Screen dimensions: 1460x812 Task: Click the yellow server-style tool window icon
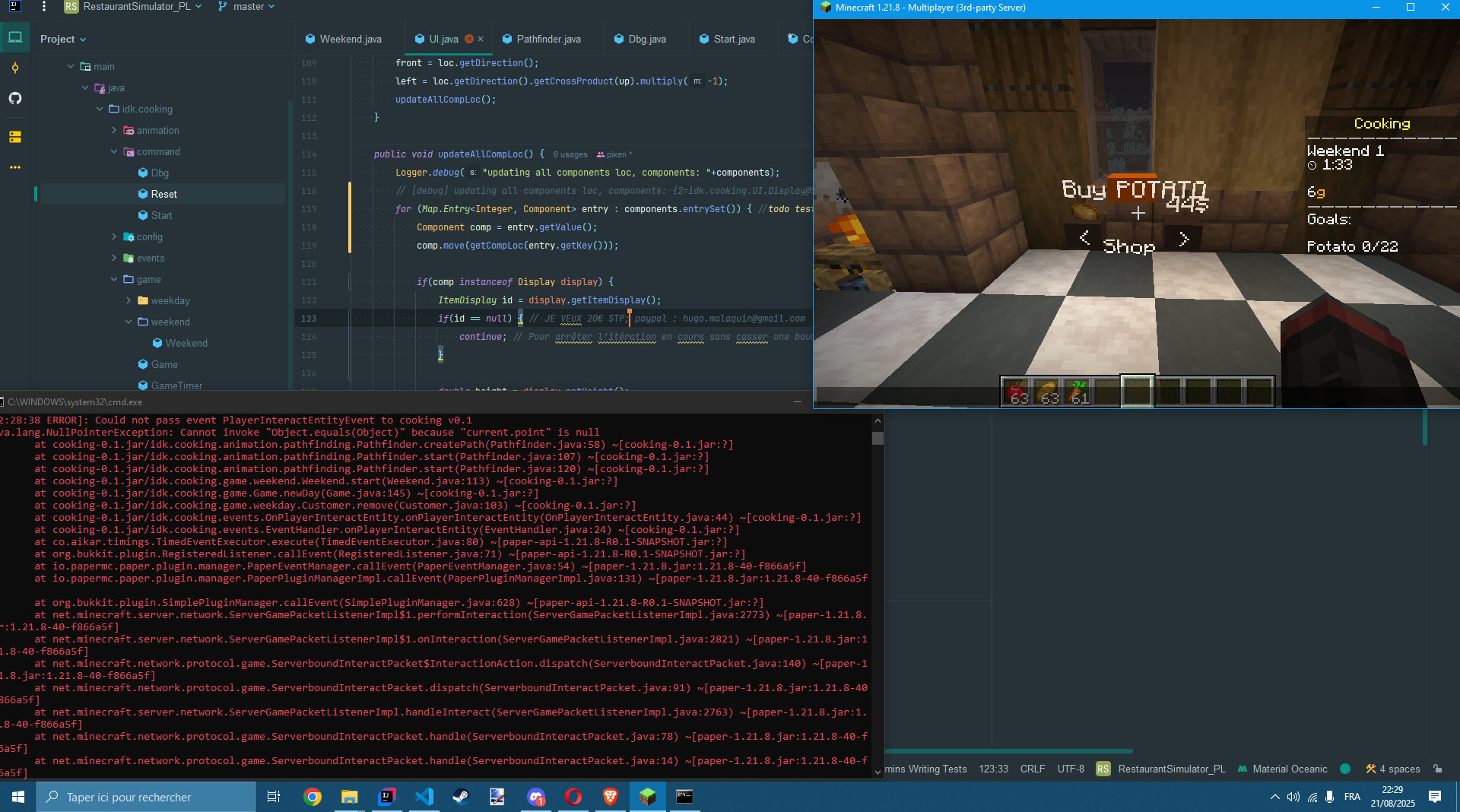coord(15,137)
